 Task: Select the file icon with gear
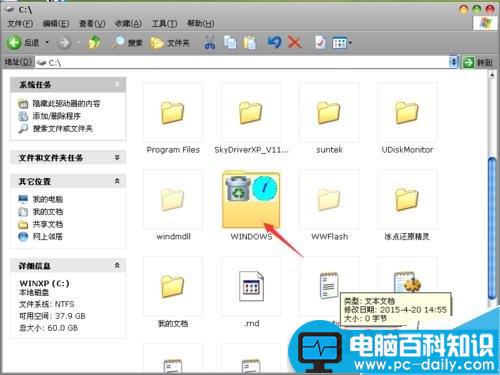click(407, 283)
